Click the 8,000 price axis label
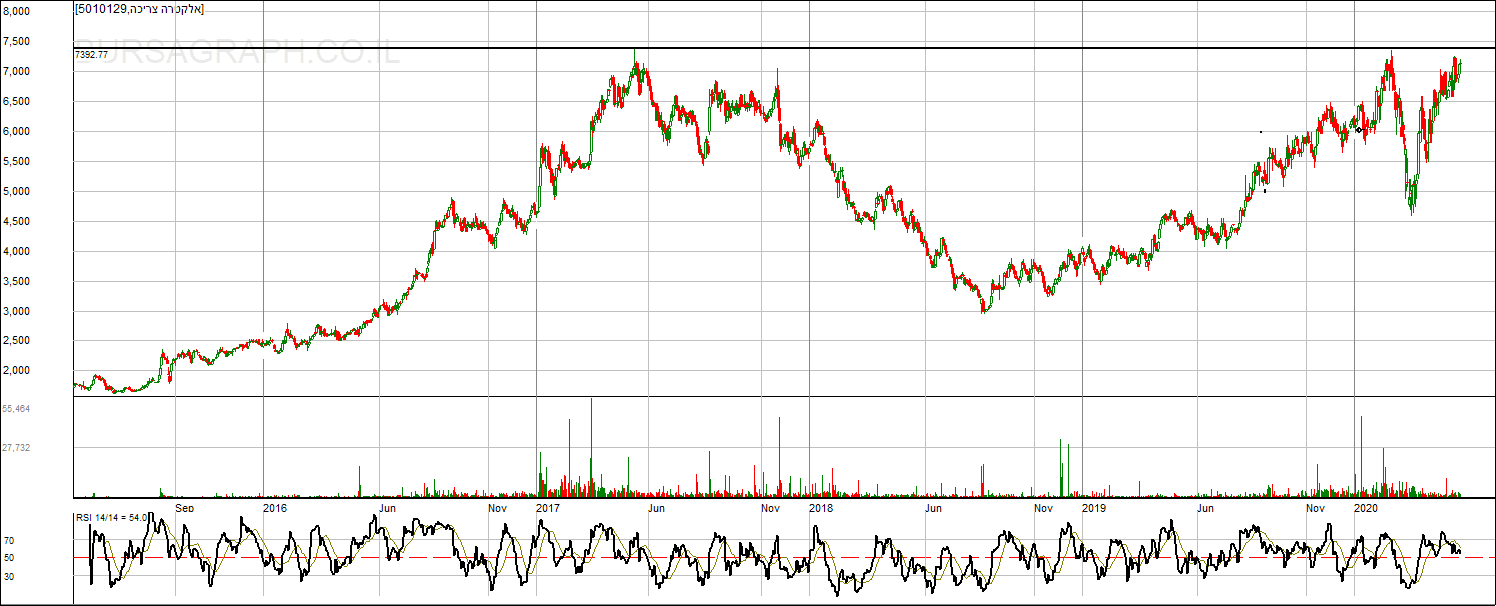 (x=15, y=11)
